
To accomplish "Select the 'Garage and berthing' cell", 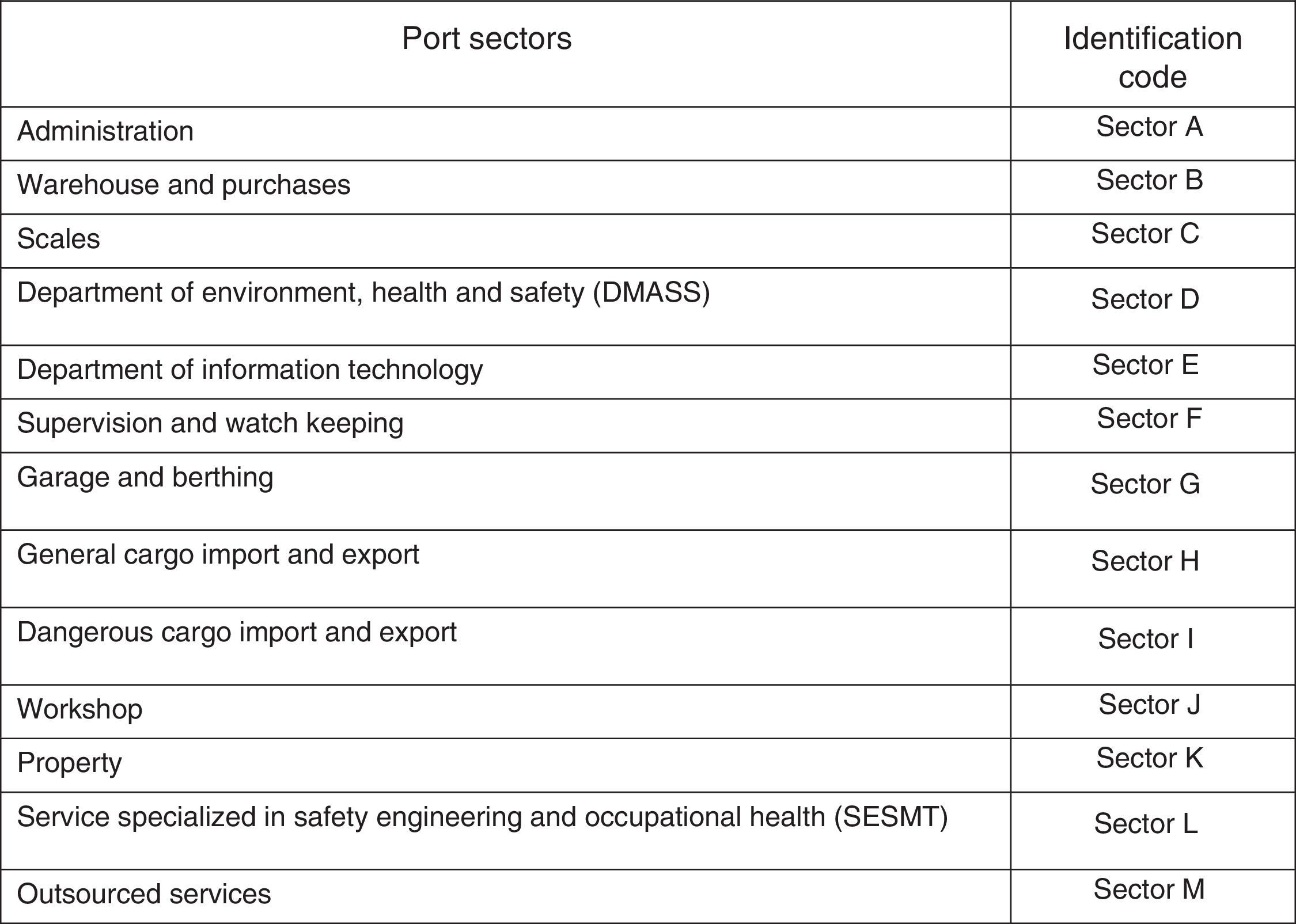I will [145, 477].
